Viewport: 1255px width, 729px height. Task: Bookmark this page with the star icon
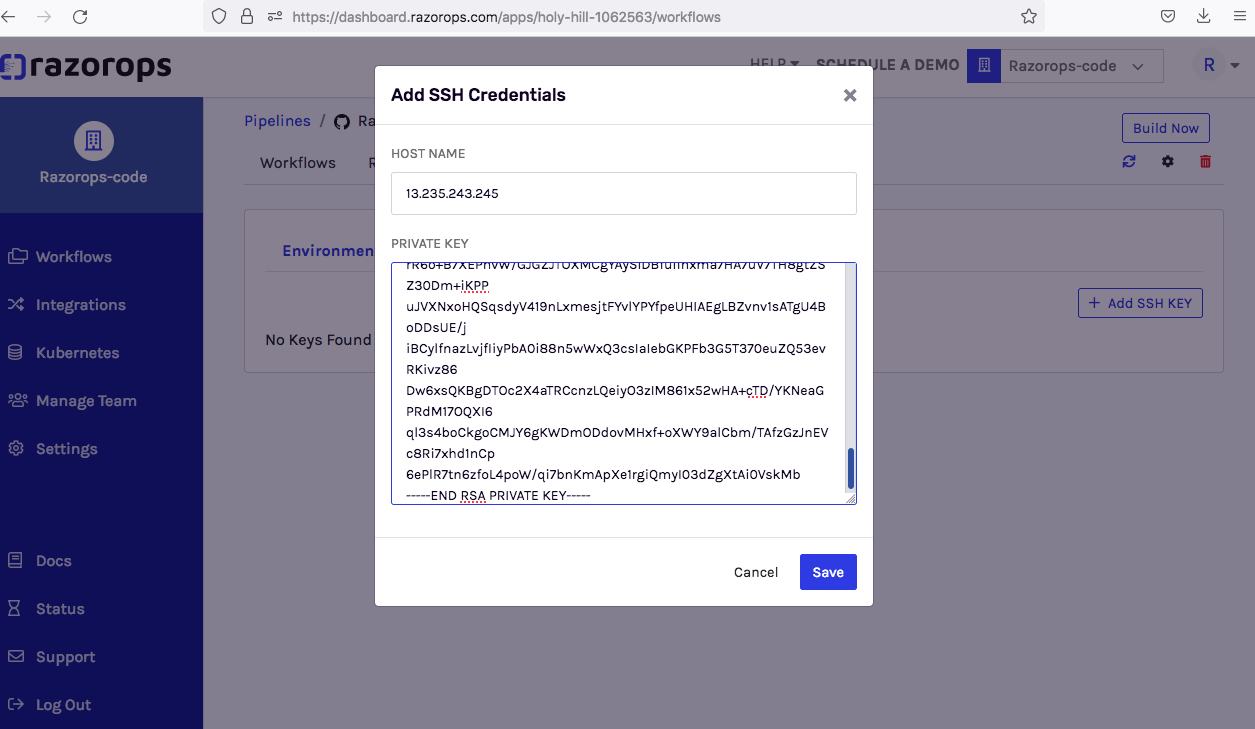pyautogui.click(x=1028, y=17)
